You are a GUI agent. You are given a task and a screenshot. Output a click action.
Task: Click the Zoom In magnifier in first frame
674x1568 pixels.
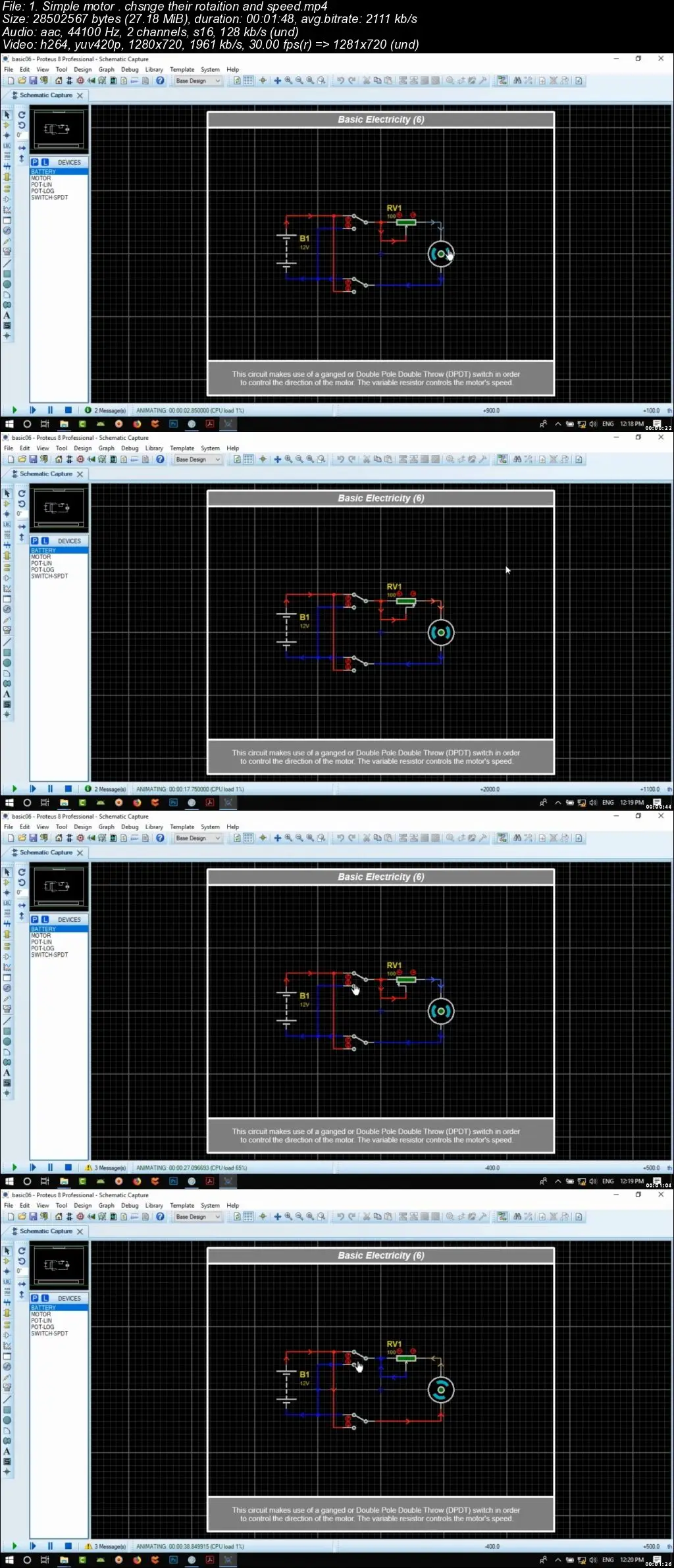pos(288,81)
